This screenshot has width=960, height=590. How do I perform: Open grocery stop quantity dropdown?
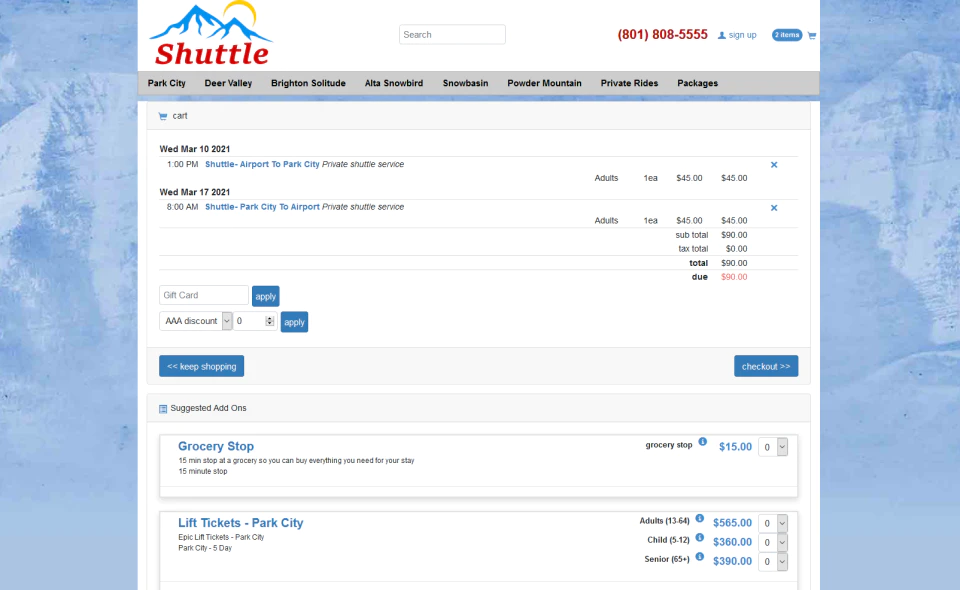tap(773, 447)
